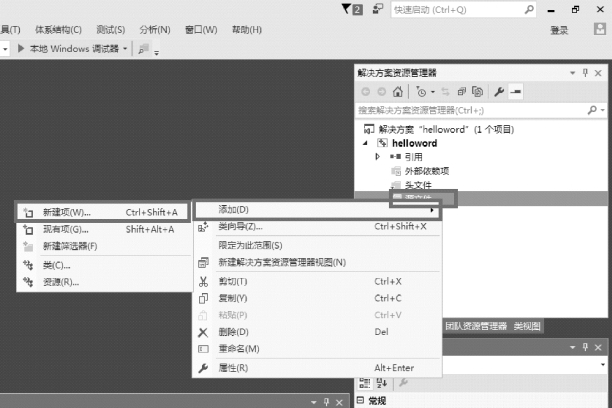Choose 重命名(M) from the context menu
612x408 pixels.
coord(317,349)
